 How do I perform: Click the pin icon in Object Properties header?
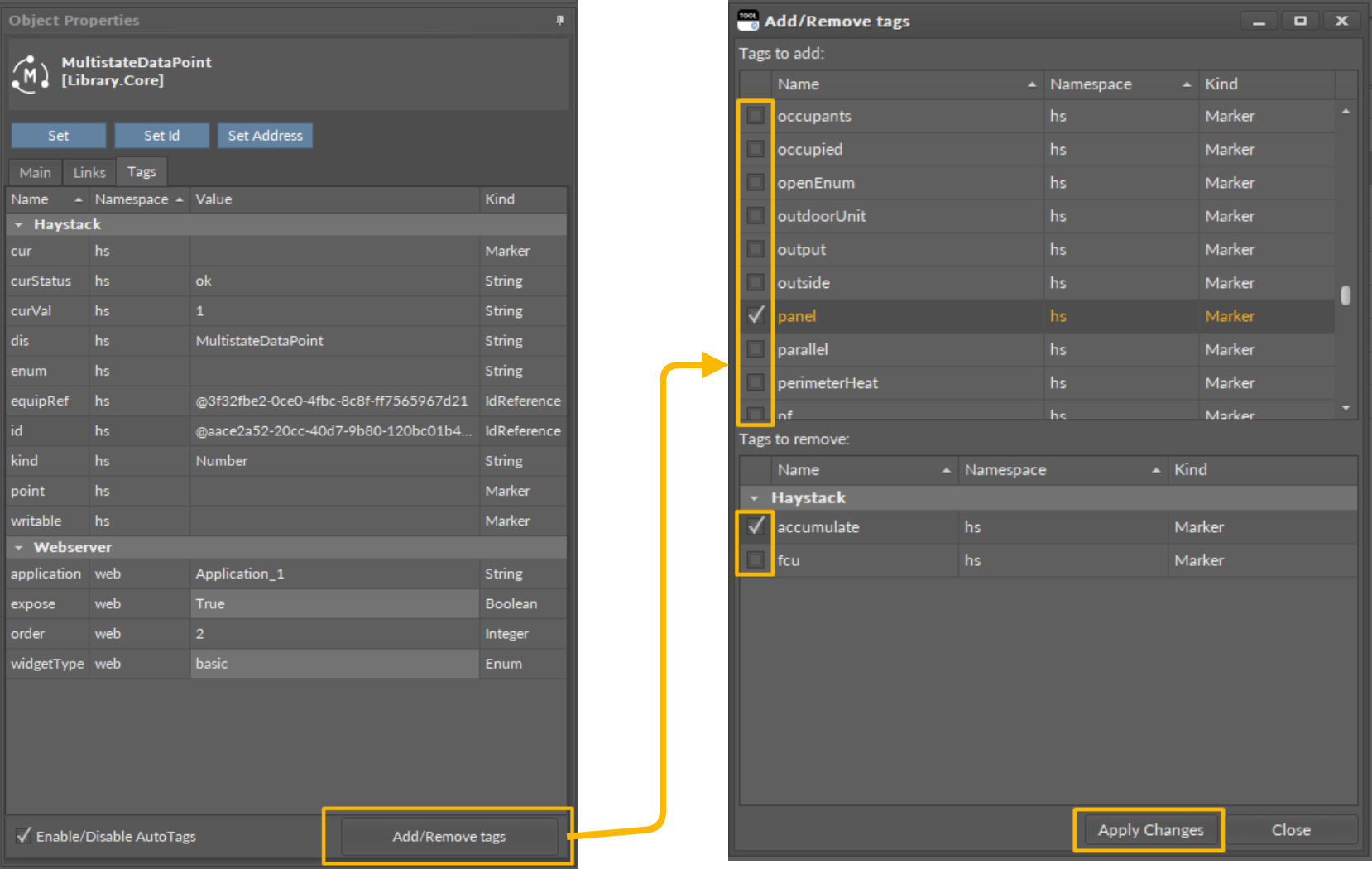click(560, 20)
